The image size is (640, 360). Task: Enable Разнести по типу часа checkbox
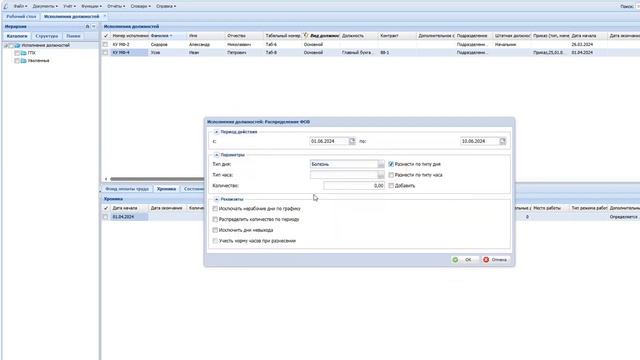pos(391,175)
